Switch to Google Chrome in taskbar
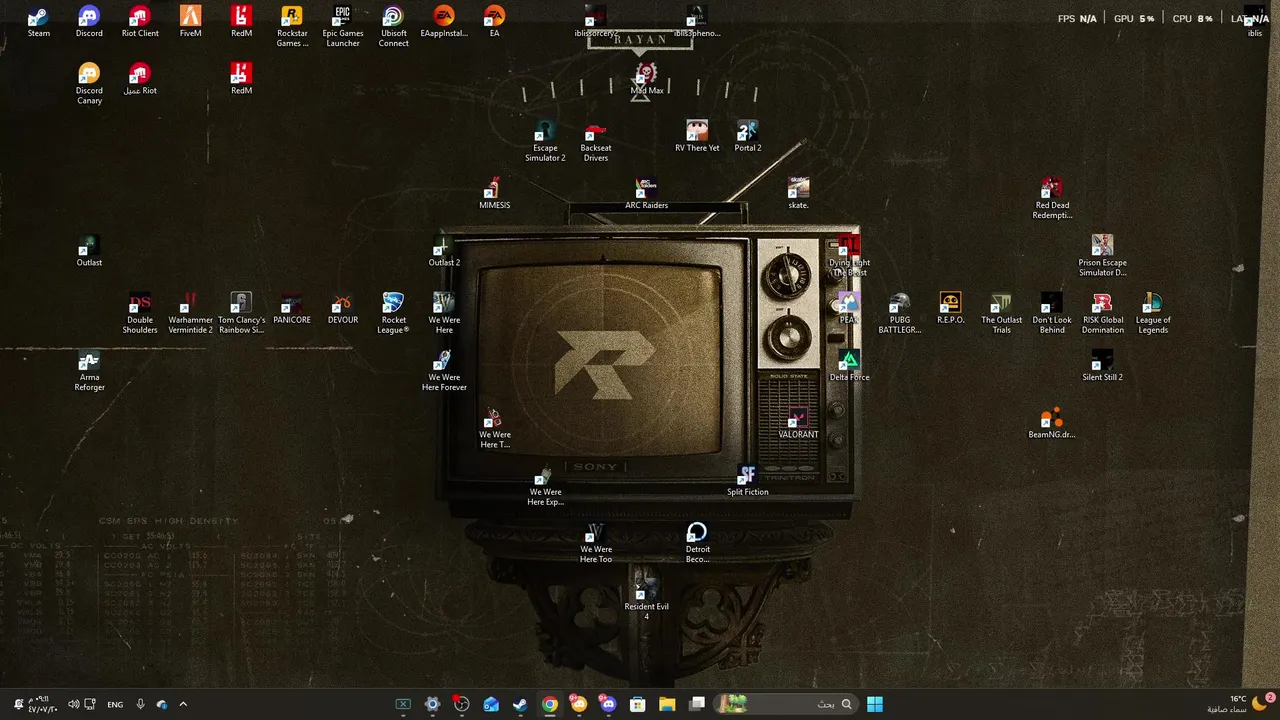Image resolution: width=1280 pixels, height=720 pixels. click(550, 704)
